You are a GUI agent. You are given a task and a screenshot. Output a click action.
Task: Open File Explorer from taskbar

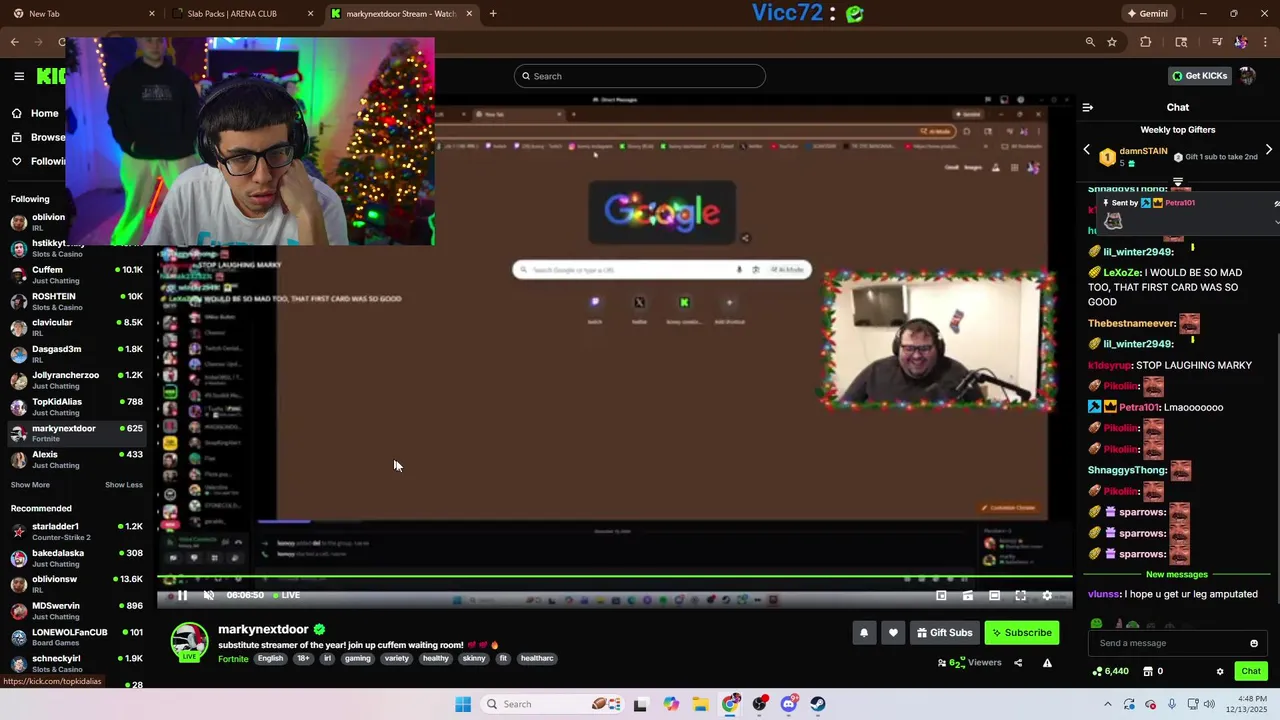click(x=700, y=704)
